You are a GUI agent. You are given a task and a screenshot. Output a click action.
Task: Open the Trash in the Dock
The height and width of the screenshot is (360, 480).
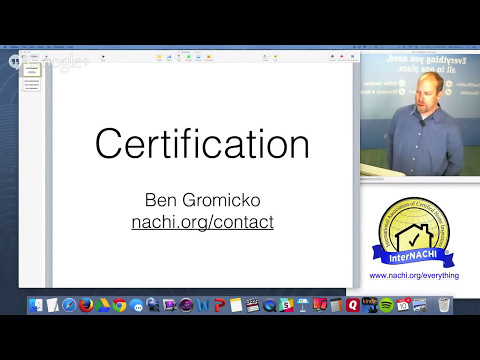click(x=444, y=305)
